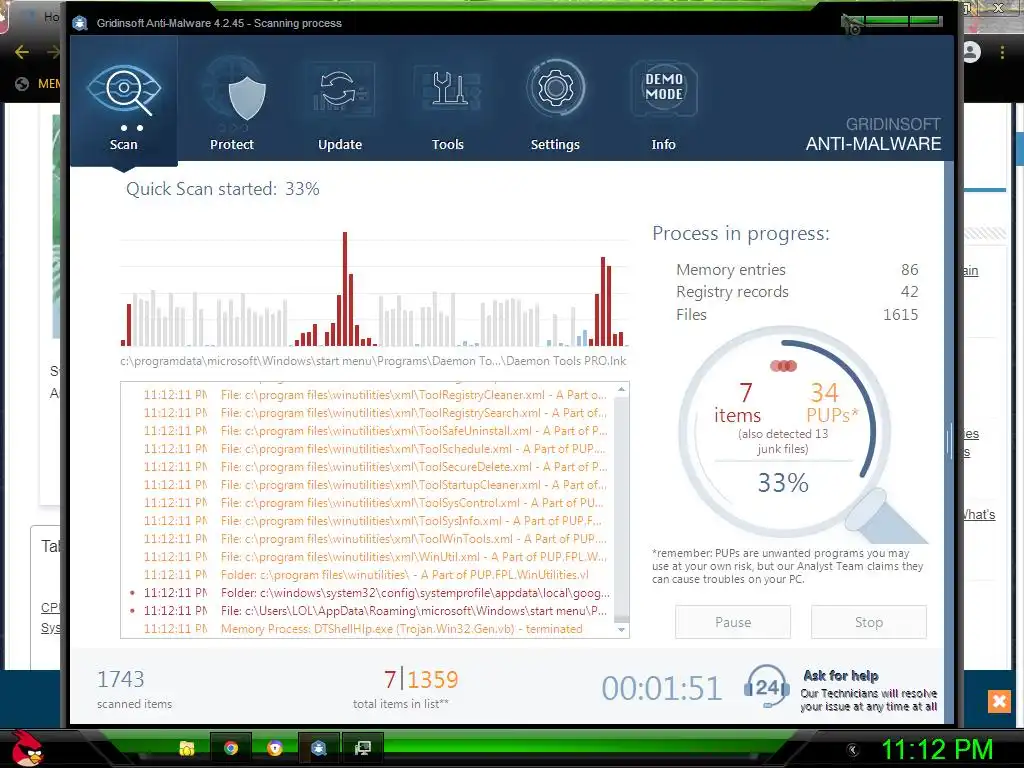Select the ToolSafeUninstall.xml log entry

[x=375, y=431]
